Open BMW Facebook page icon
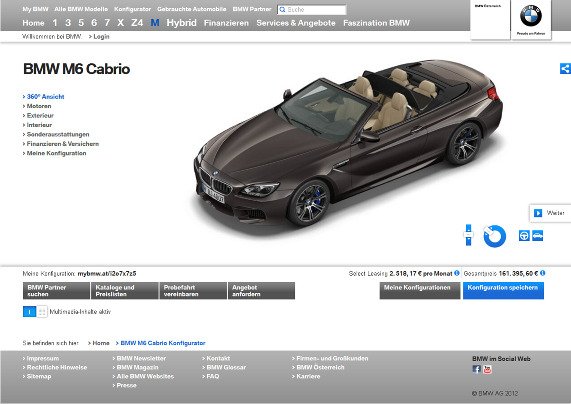571x404 pixels. [476, 369]
